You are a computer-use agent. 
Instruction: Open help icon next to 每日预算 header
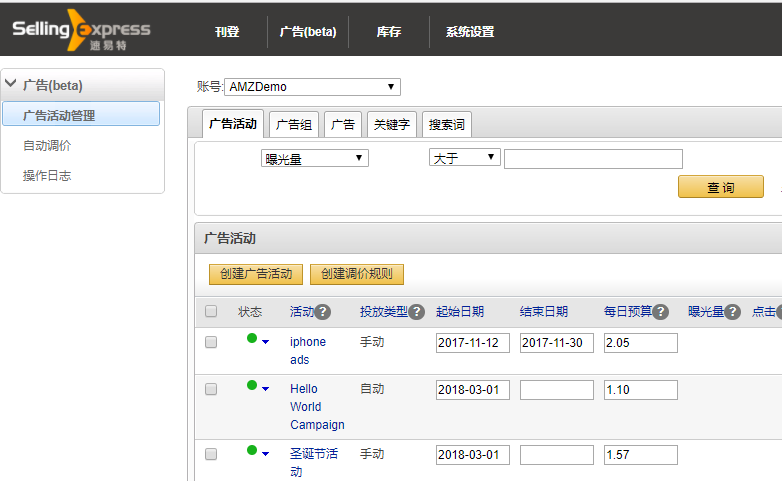click(x=660, y=312)
